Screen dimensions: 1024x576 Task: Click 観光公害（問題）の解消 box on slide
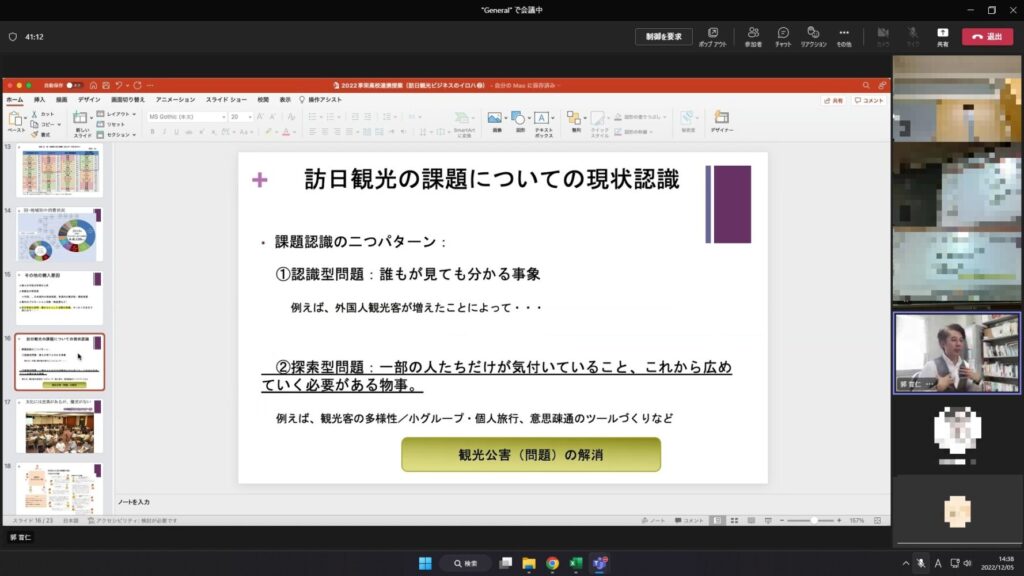[531, 455]
